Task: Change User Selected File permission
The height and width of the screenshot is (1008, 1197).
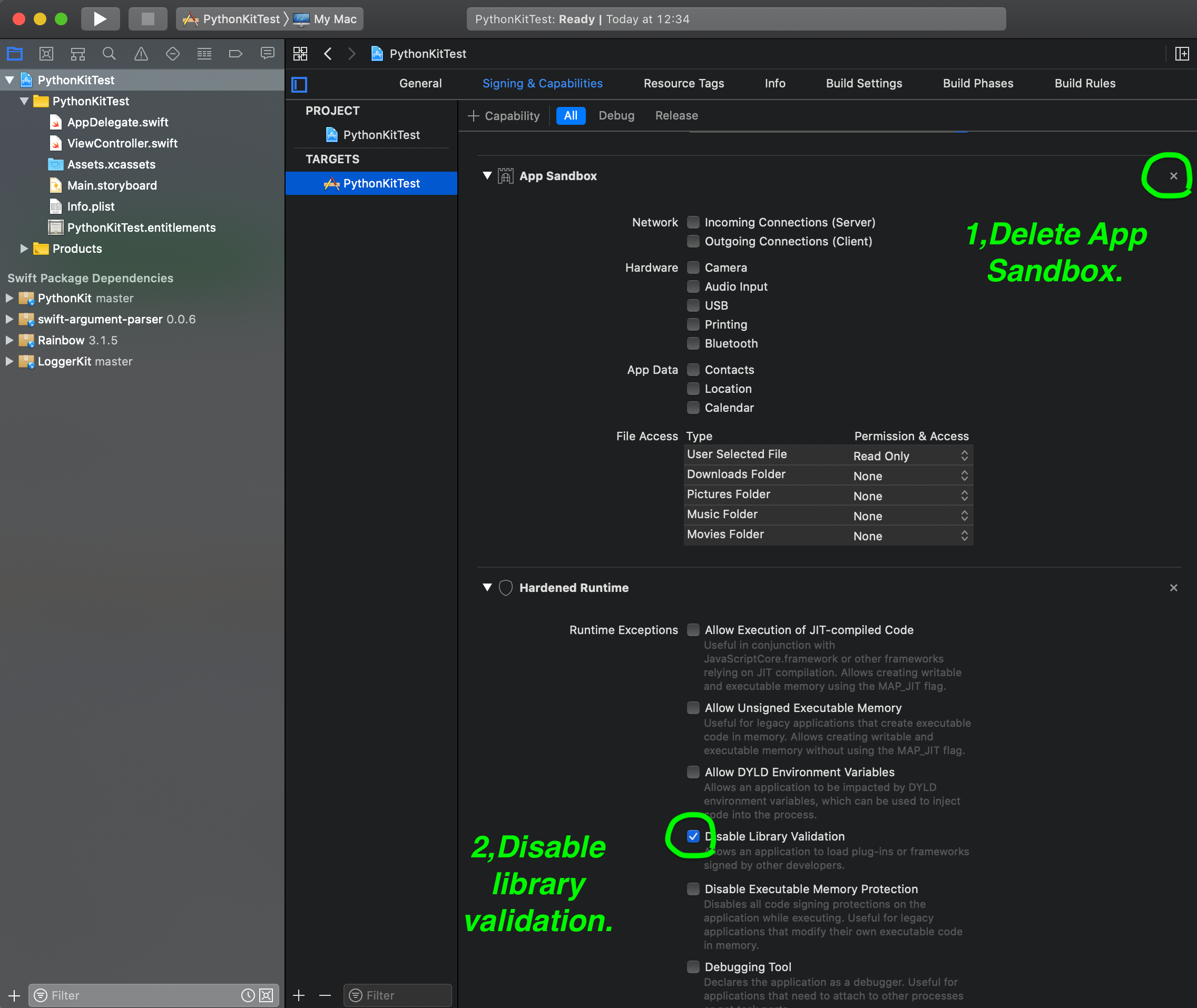Action: (x=911, y=456)
